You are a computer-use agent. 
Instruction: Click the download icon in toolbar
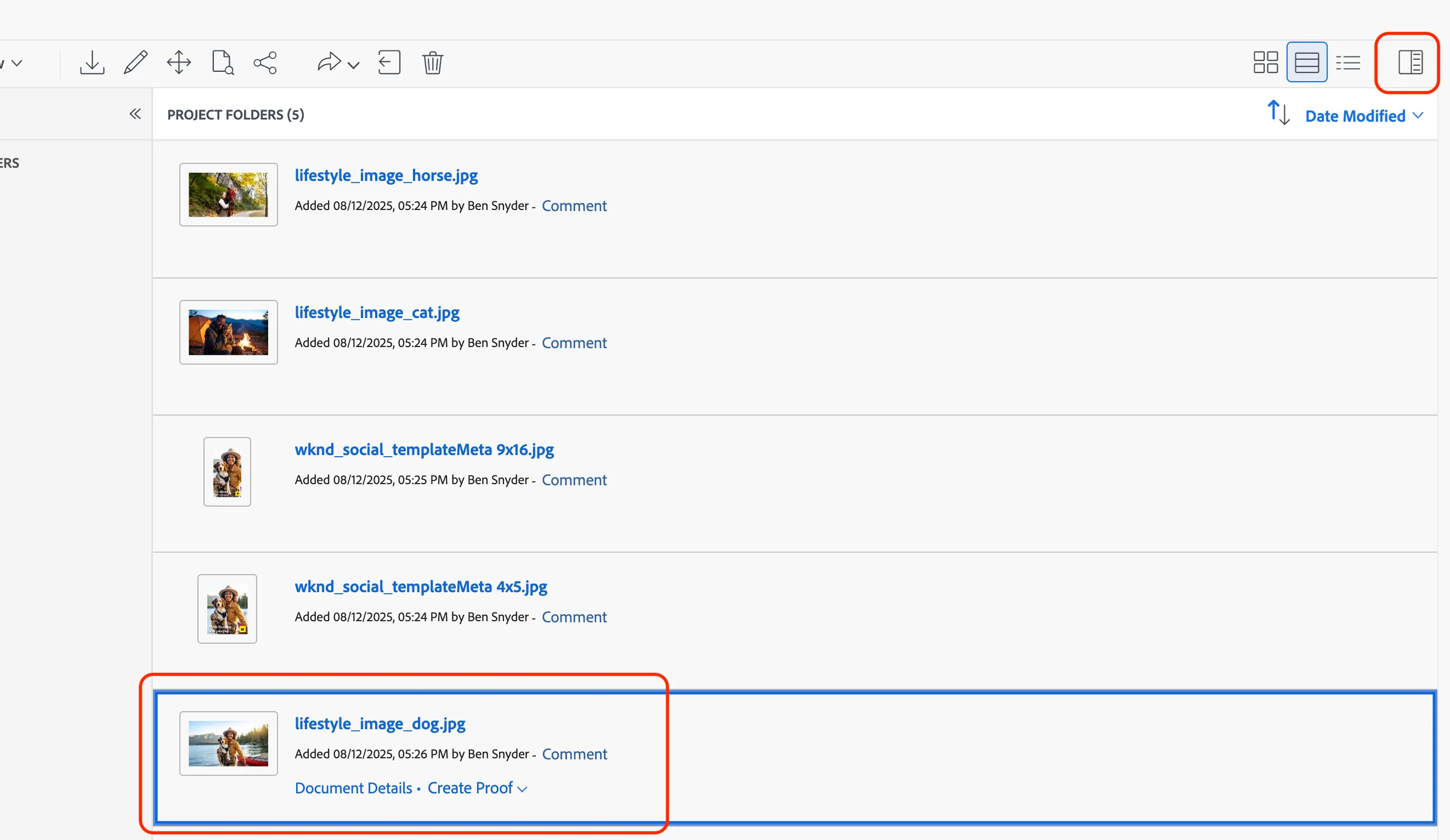click(x=92, y=62)
